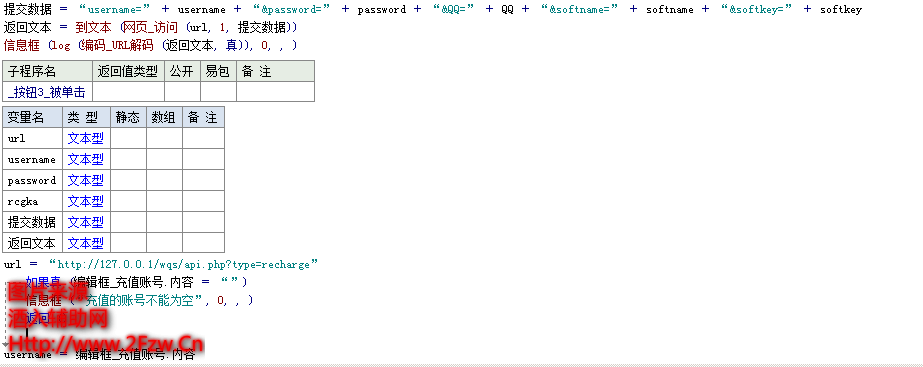Open the Http://www.2Fzw.Cn watermark link

coord(106,344)
